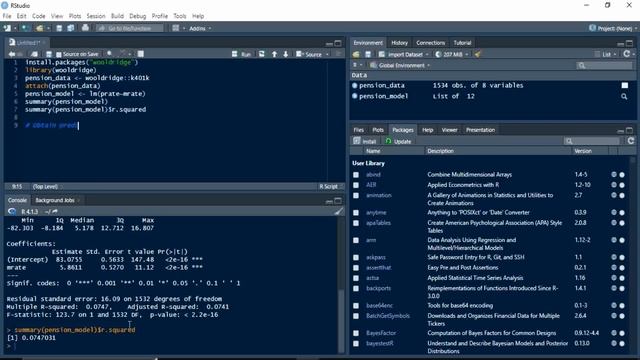Inspect pension_model with magnifier icon
Screen dimensions: 640x360
[624, 96]
